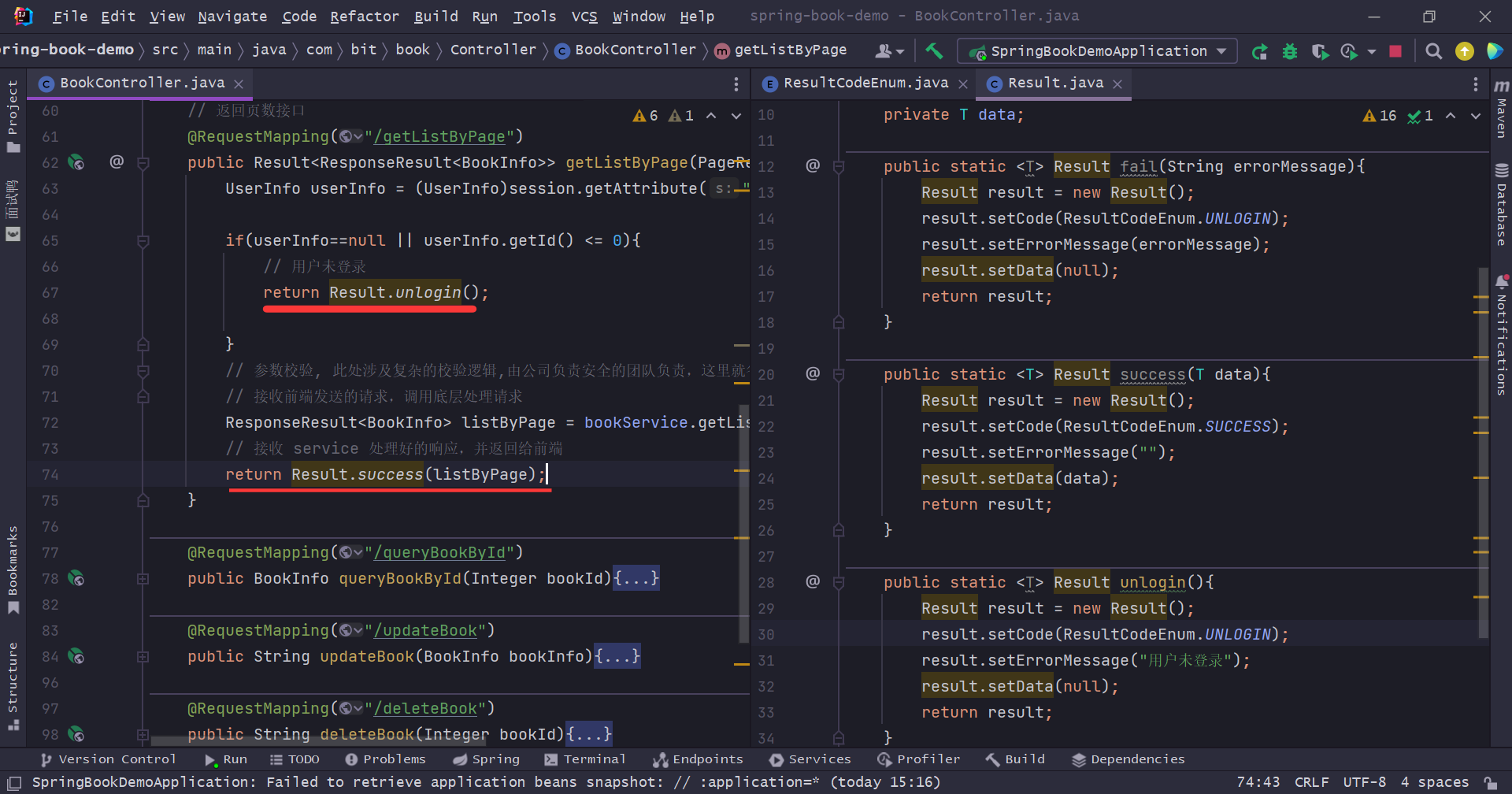Viewport: 1512px width, 794px height.
Task: Collapse the success method in Result.java
Action: click(839, 375)
